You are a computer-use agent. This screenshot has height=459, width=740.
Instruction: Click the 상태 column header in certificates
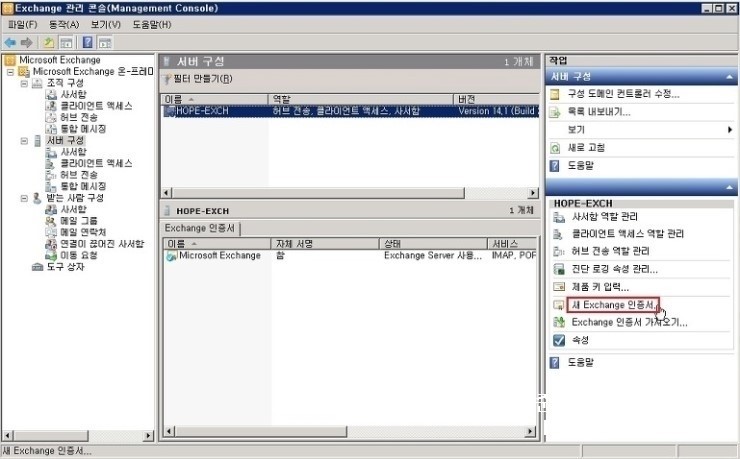coord(433,244)
